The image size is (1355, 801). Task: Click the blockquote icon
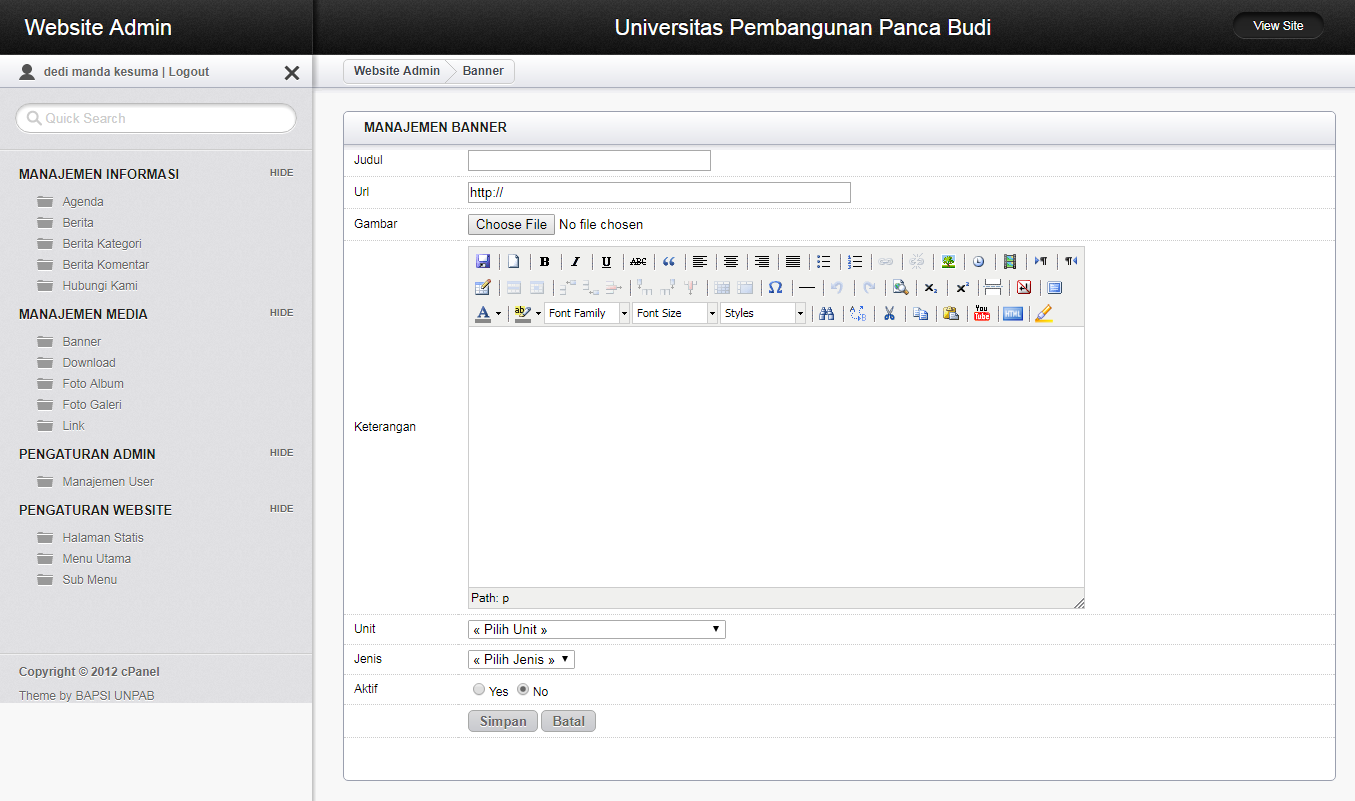click(x=669, y=262)
